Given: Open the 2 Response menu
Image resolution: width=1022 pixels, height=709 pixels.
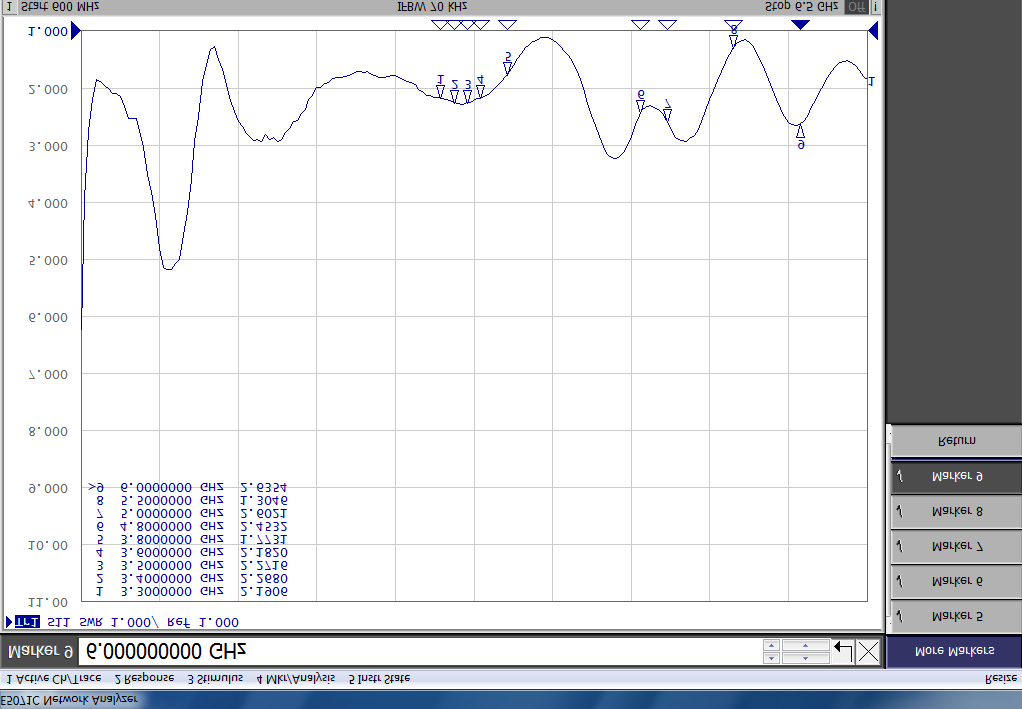Looking at the screenshot, I should click(144, 678).
